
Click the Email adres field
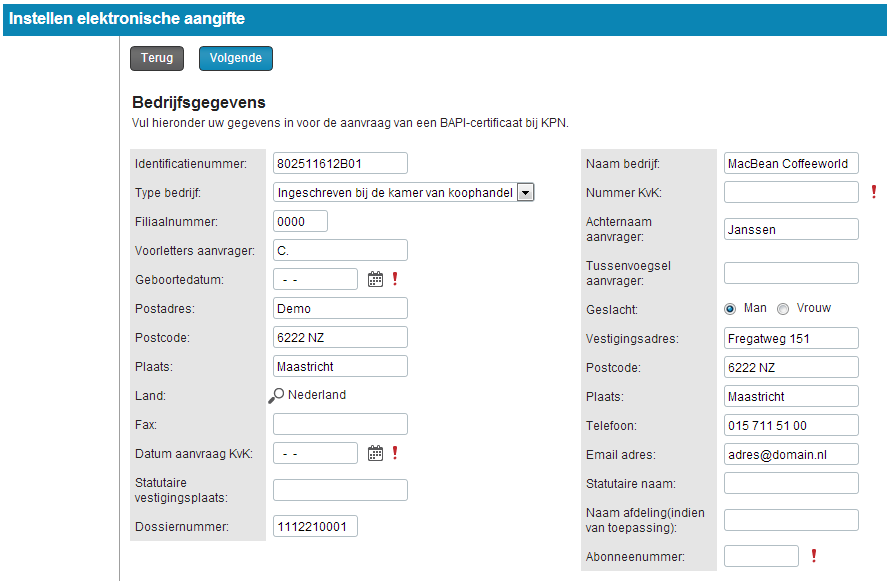791,454
